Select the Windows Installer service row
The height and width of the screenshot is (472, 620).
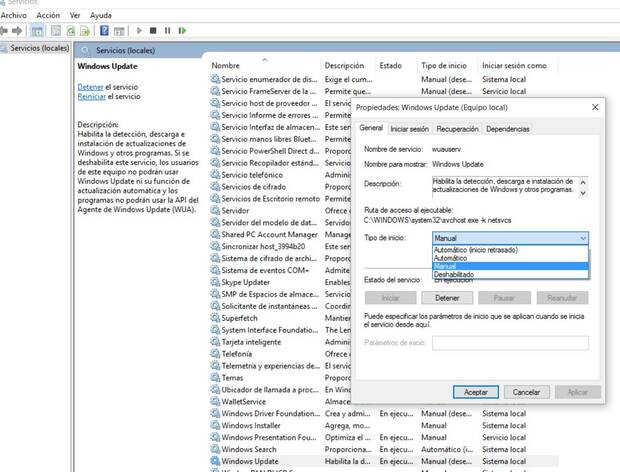[384, 426]
